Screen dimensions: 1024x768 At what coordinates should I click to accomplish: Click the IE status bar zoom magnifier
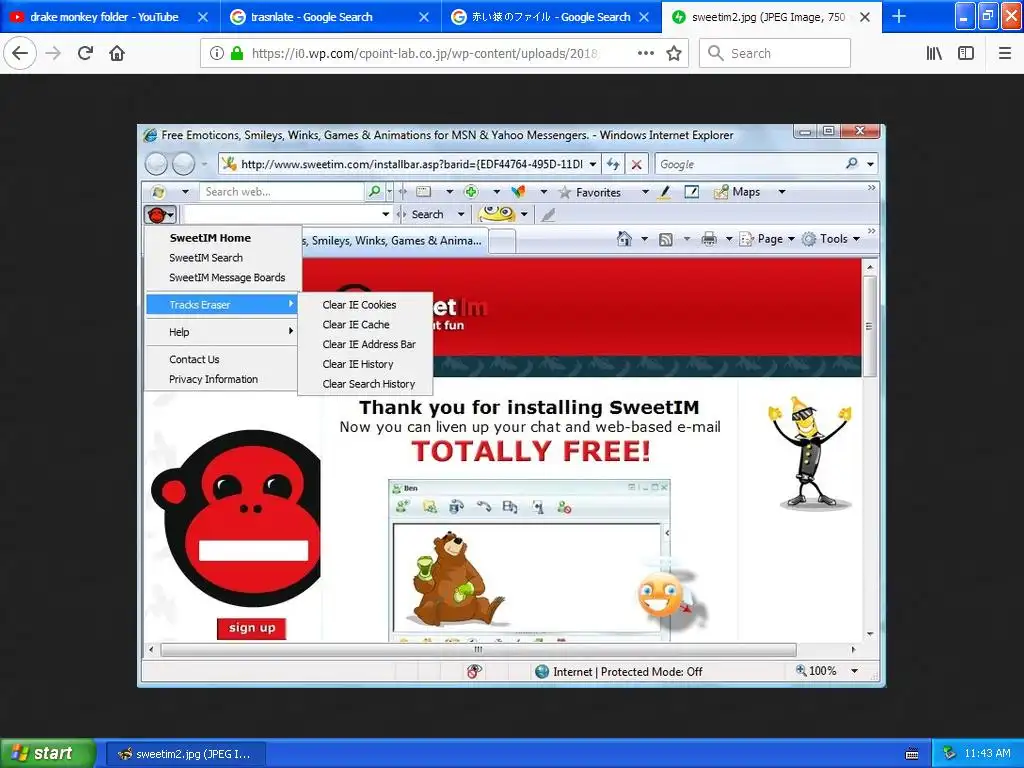801,670
